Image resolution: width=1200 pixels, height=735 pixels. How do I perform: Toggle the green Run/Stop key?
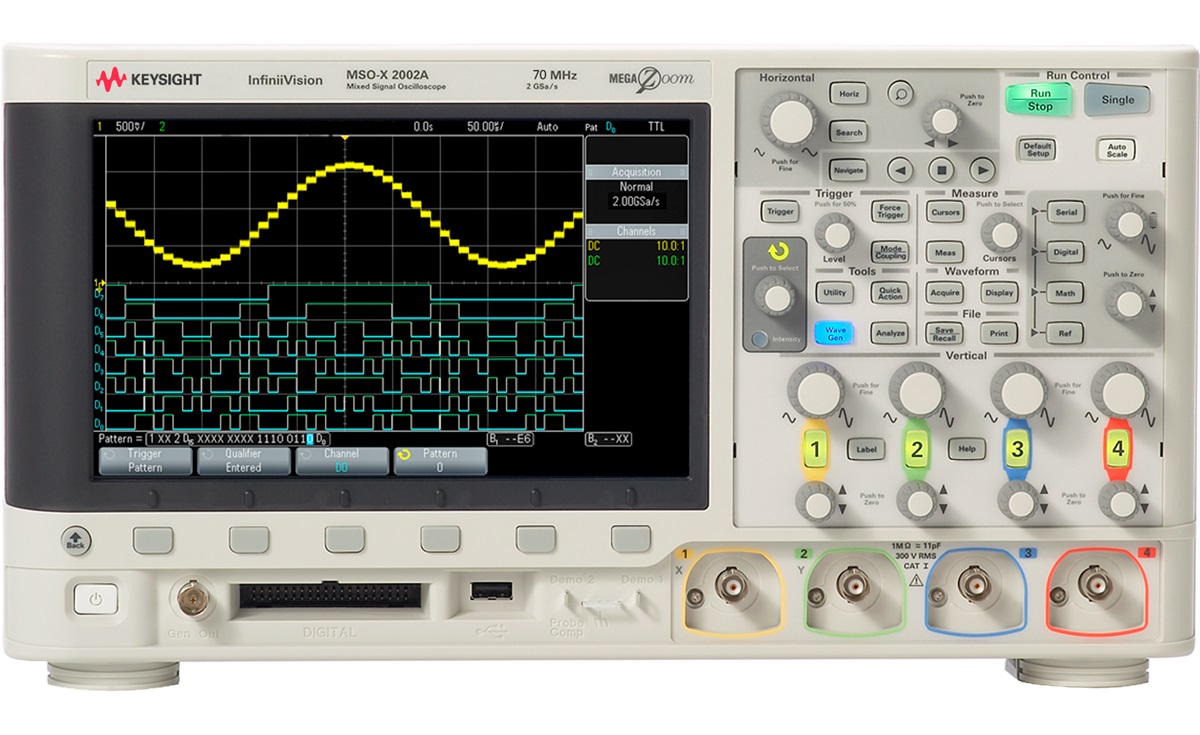point(1040,99)
